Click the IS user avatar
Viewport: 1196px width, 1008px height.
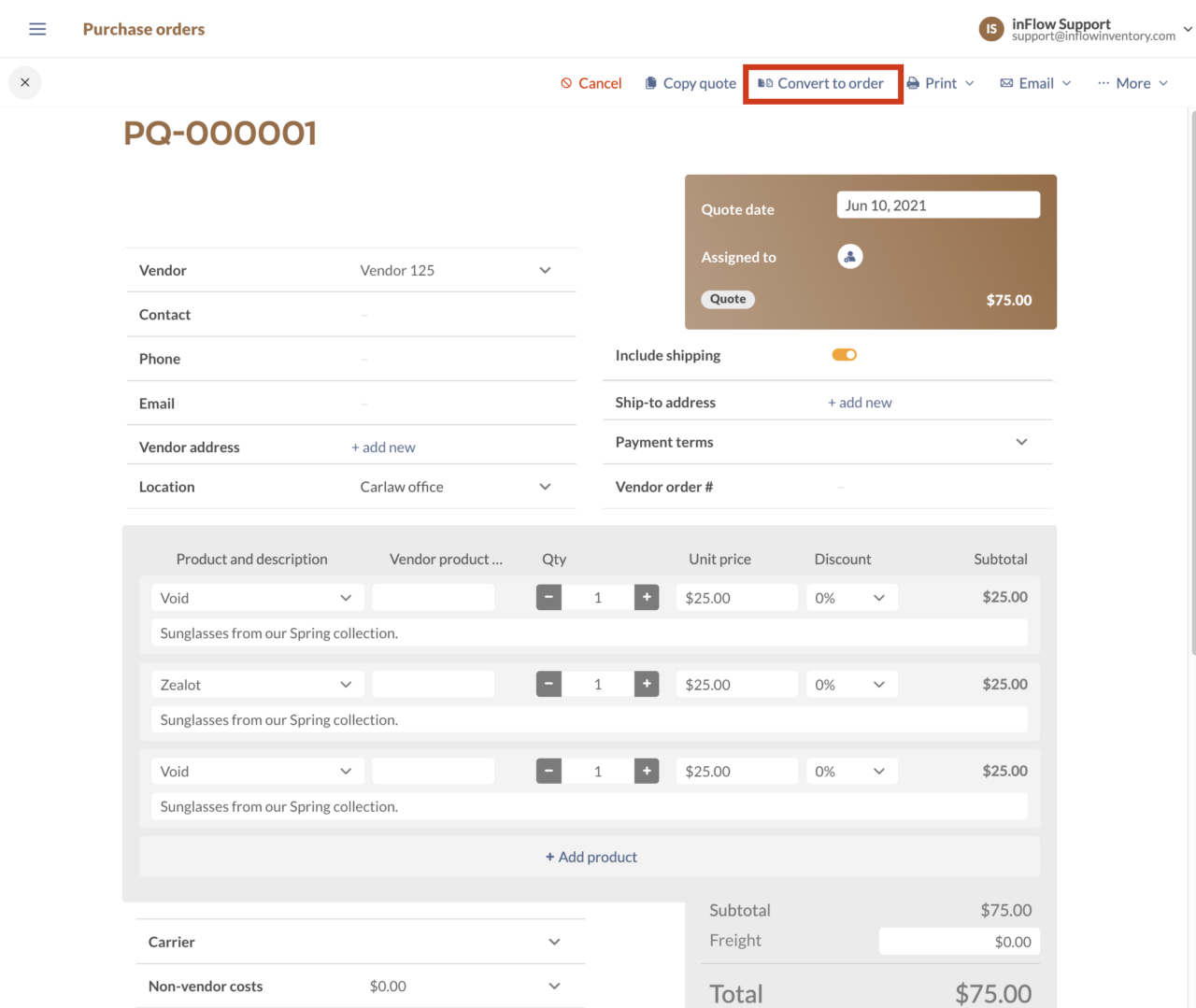pyautogui.click(x=991, y=29)
